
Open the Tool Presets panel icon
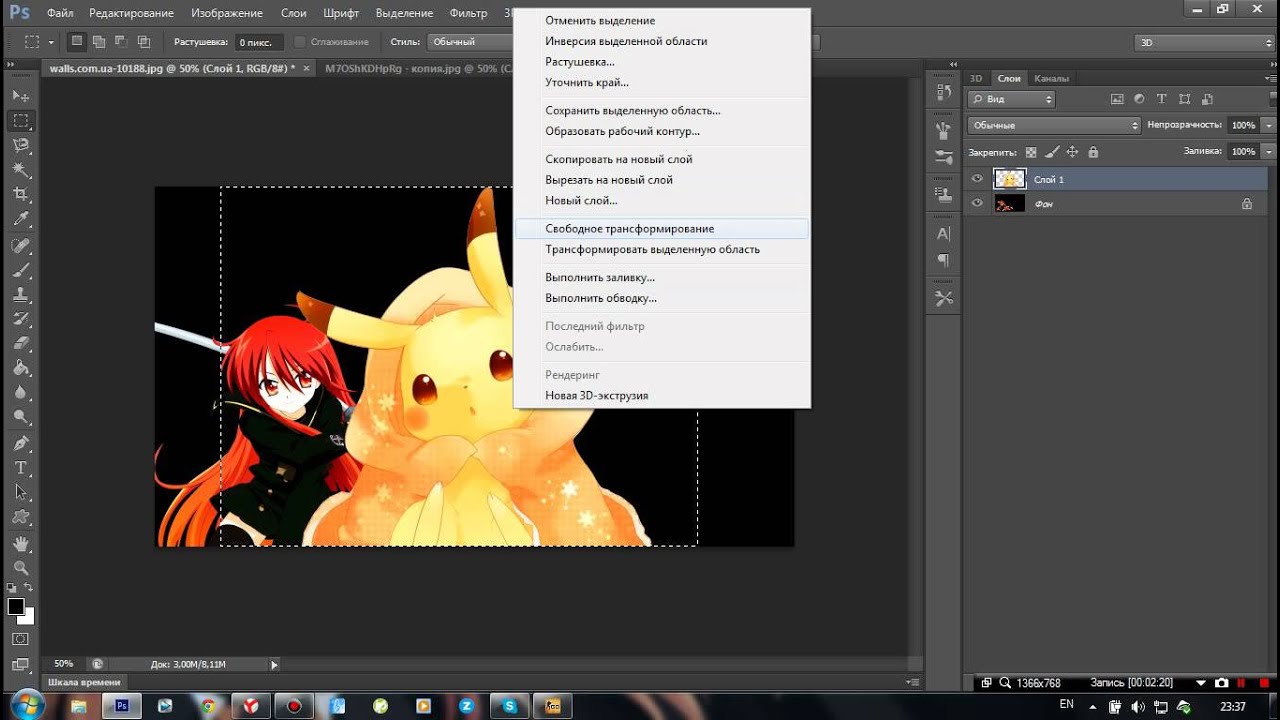click(x=943, y=298)
